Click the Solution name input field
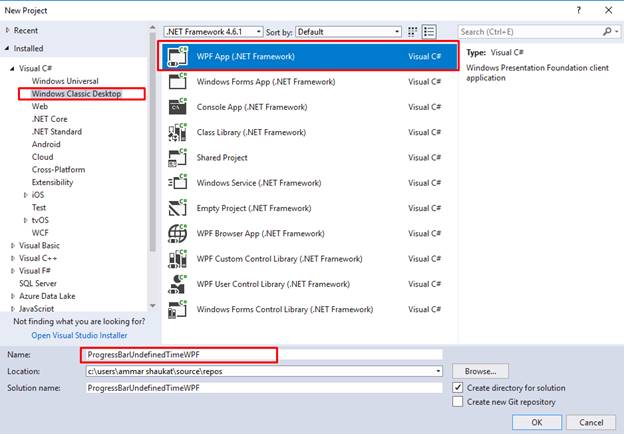The image size is (624, 434). (x=263, y=388)
